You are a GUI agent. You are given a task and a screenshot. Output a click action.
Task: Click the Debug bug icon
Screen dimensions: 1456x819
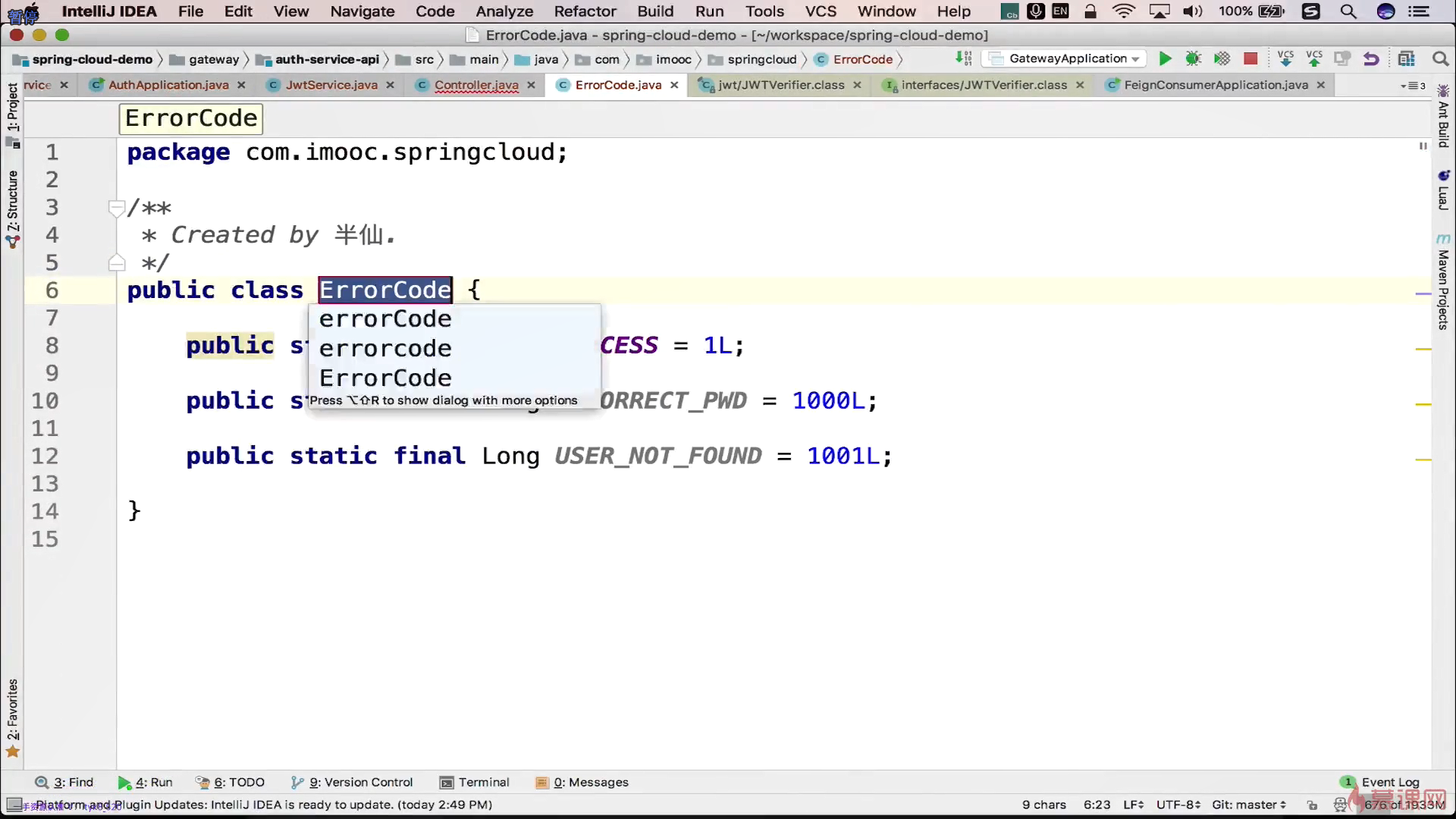[x=1193, y=58]
